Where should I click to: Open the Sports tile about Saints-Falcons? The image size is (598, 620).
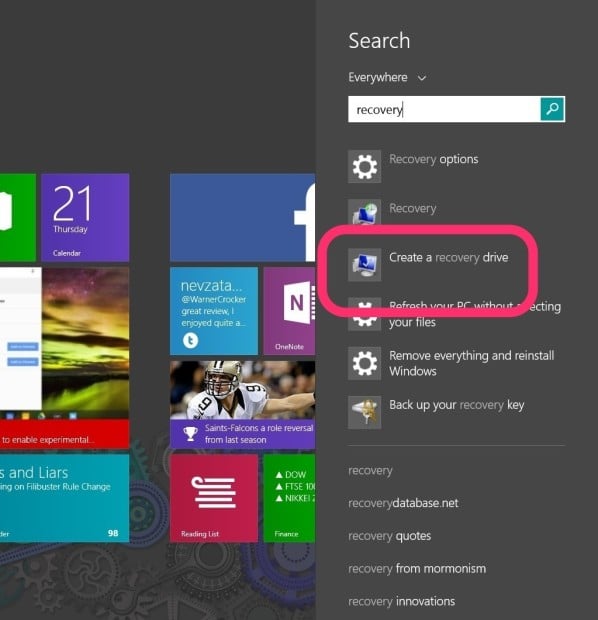242,405
